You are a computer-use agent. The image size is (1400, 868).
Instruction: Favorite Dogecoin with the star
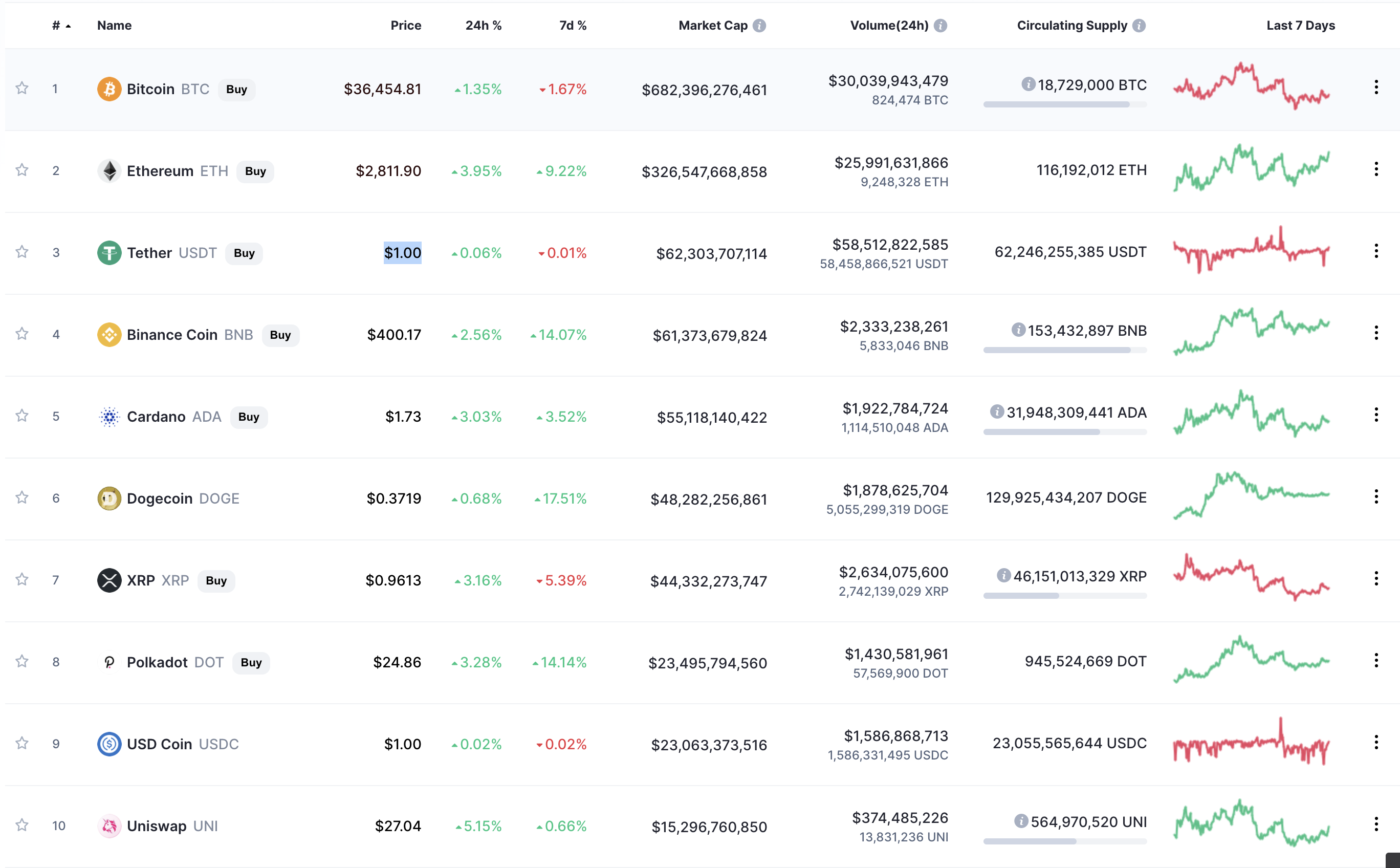pyautogui.click(x=22, y=497)
